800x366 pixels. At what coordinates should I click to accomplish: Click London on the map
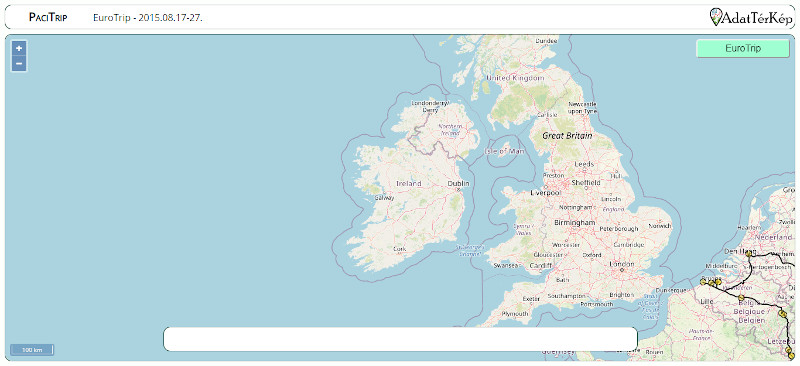(622, 264)
